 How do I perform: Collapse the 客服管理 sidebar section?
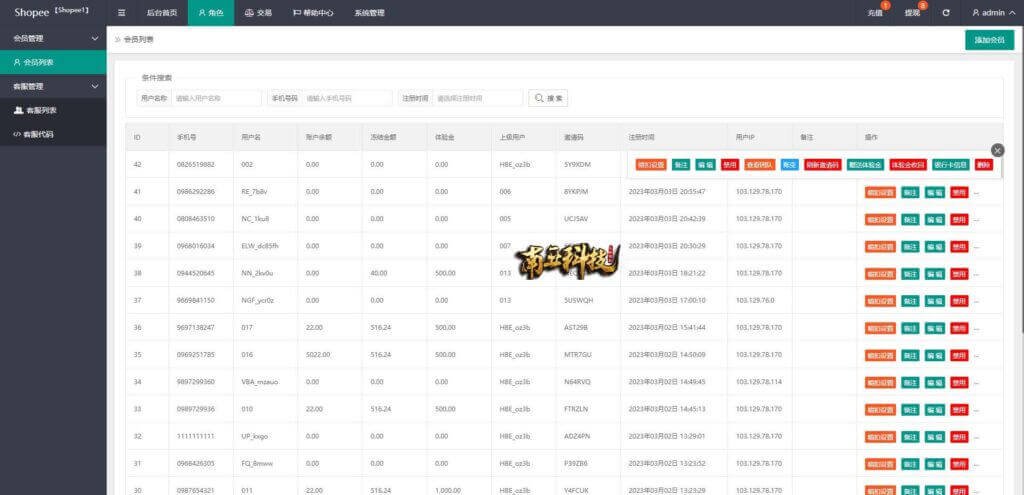click(52, 86)
